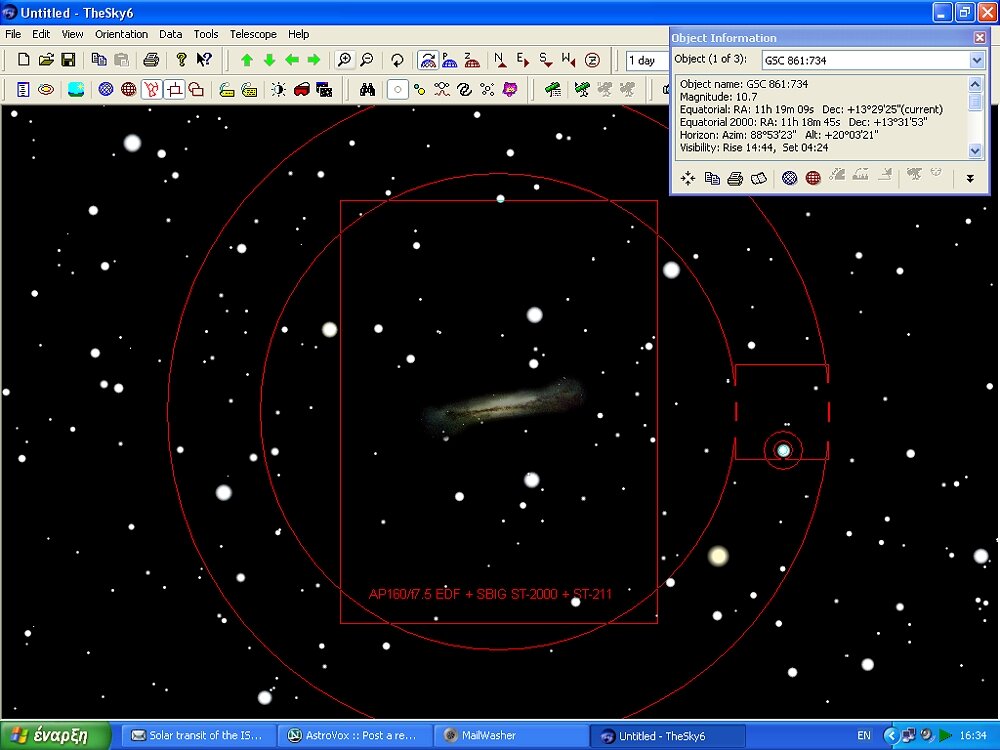1000x750 pixels.
Task: Expand more tools with the panel chevron
Action: (x=970, y=178)
